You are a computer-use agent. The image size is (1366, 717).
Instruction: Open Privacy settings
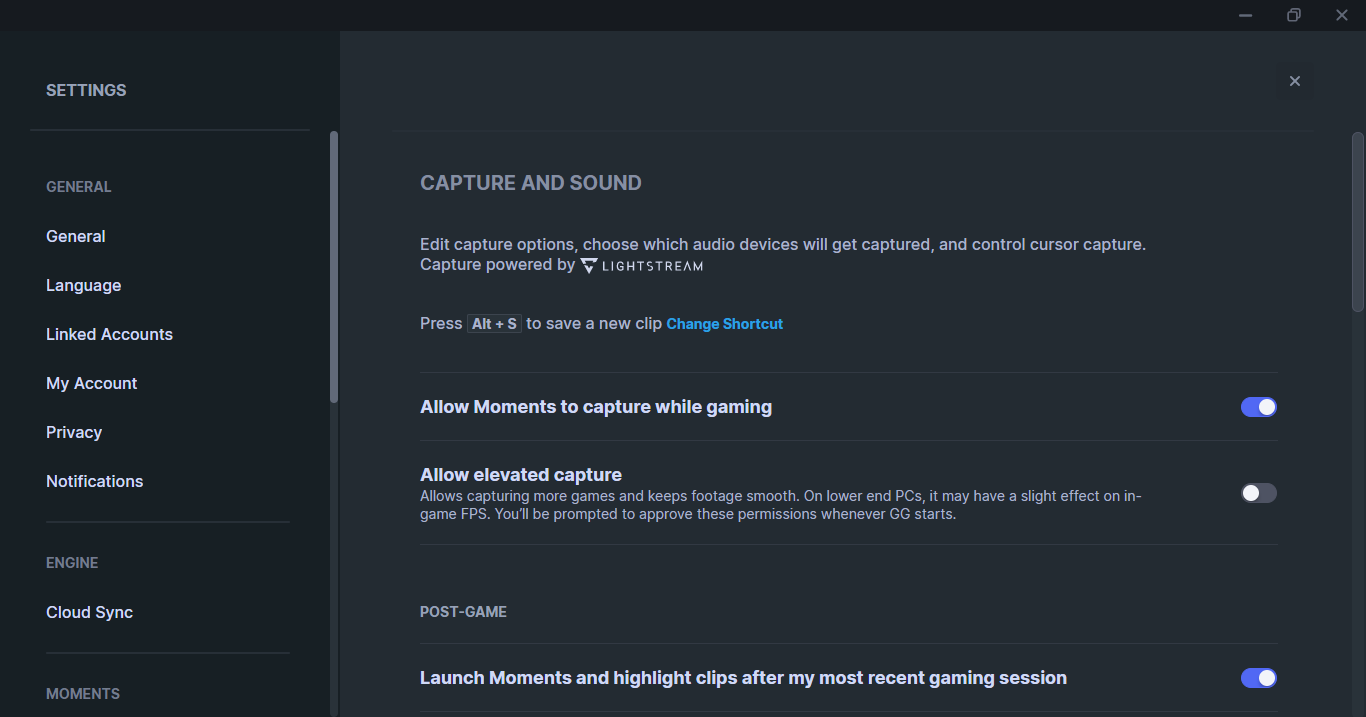(74, 432)
